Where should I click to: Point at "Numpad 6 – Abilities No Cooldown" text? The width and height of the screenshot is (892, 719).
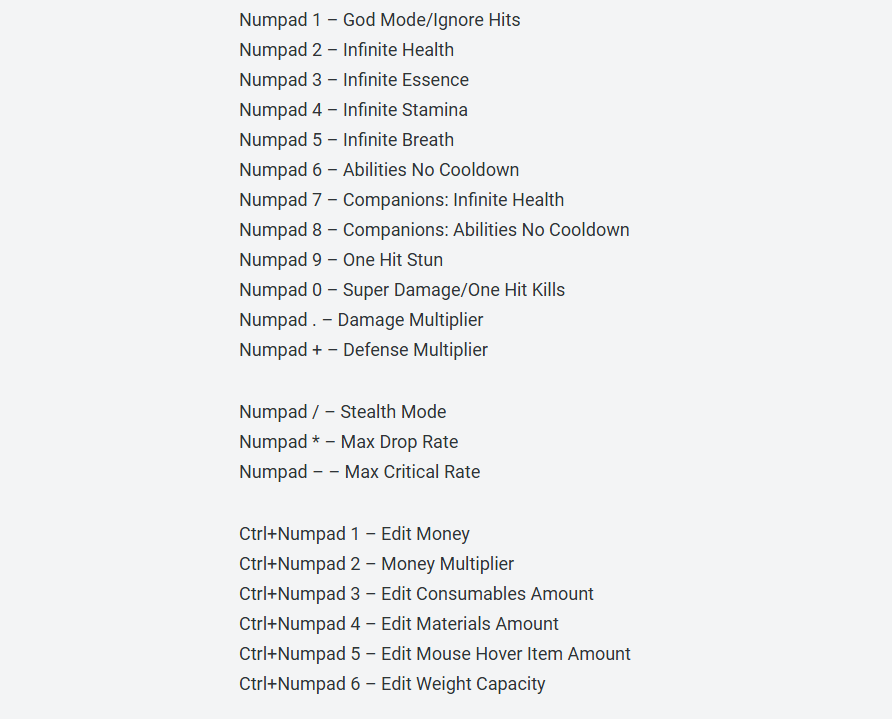coord(379,170)
